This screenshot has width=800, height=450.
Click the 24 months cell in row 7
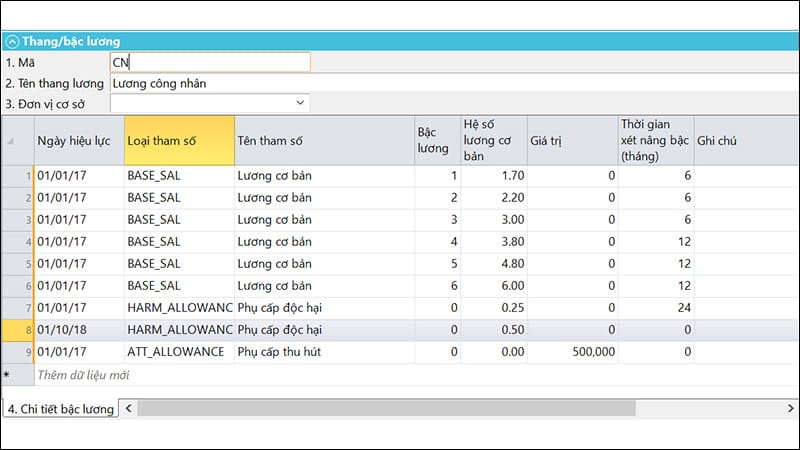click(656, 308)
